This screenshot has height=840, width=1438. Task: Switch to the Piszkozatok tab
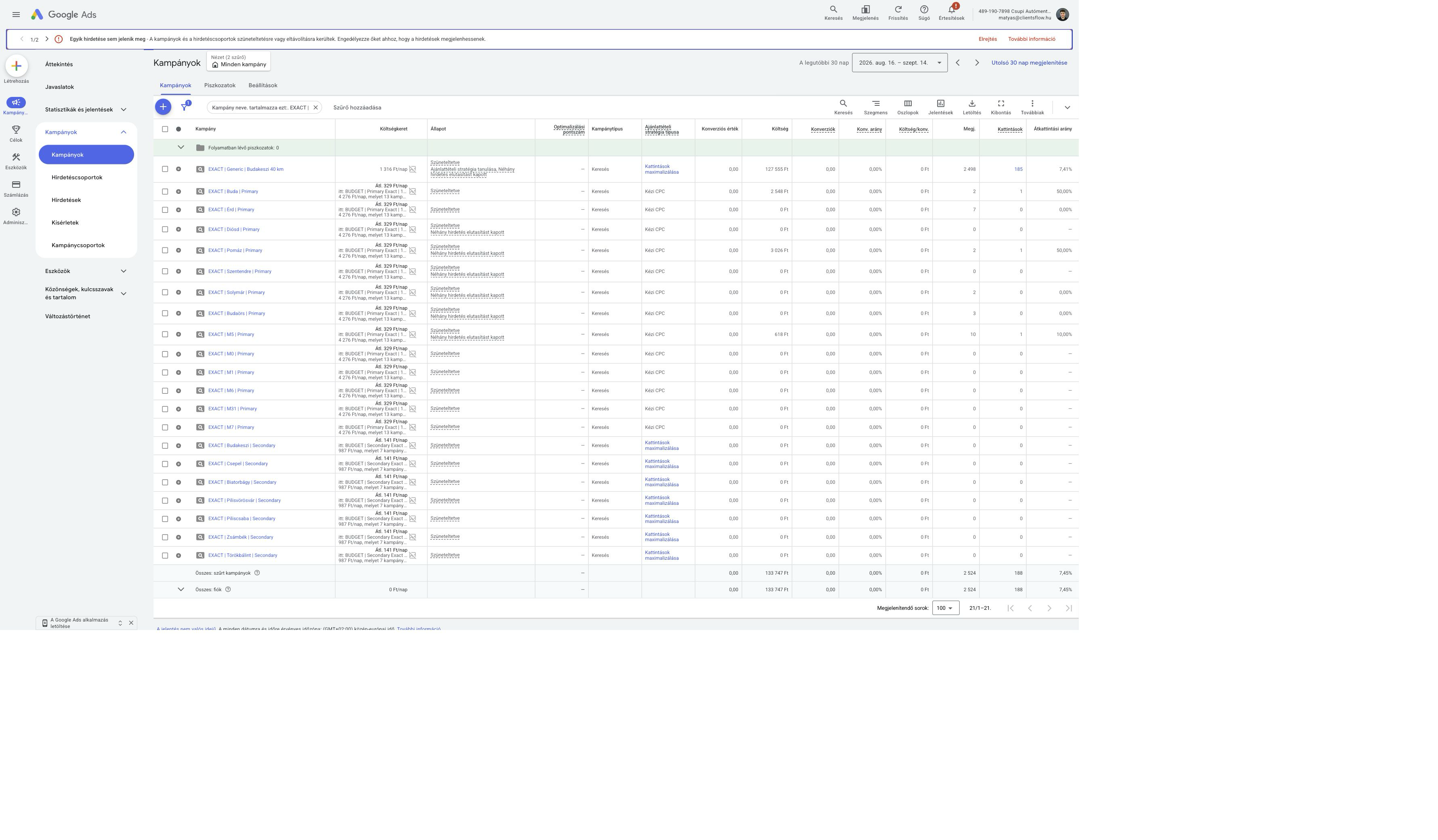point(220,86)
